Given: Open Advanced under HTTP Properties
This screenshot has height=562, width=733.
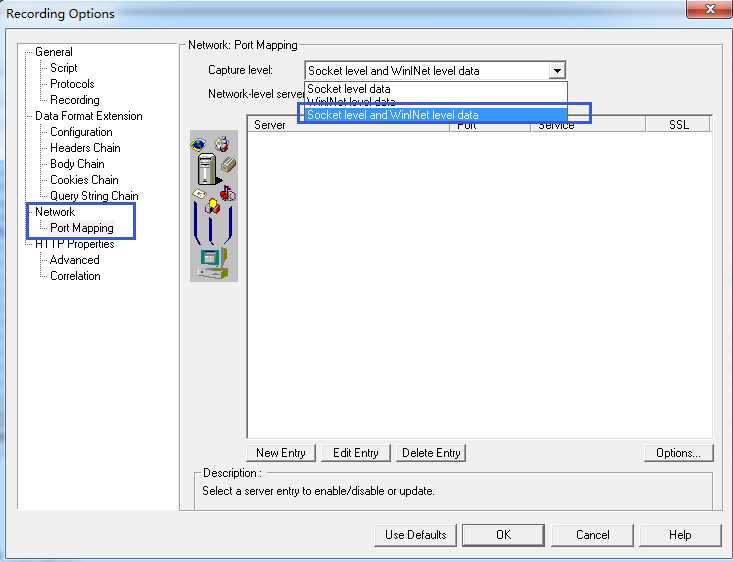Looking at the screenshot, I should [x=74, y=260].
